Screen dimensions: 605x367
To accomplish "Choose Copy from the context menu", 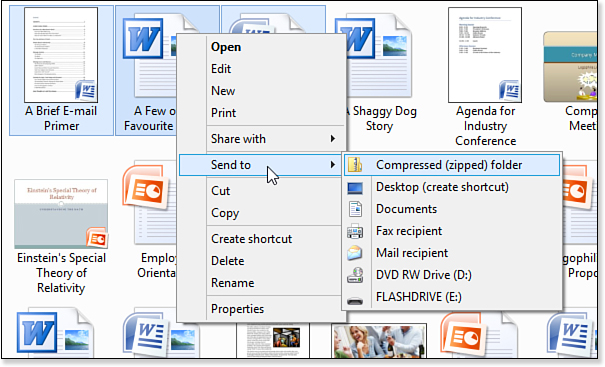I will coord(225,213).
